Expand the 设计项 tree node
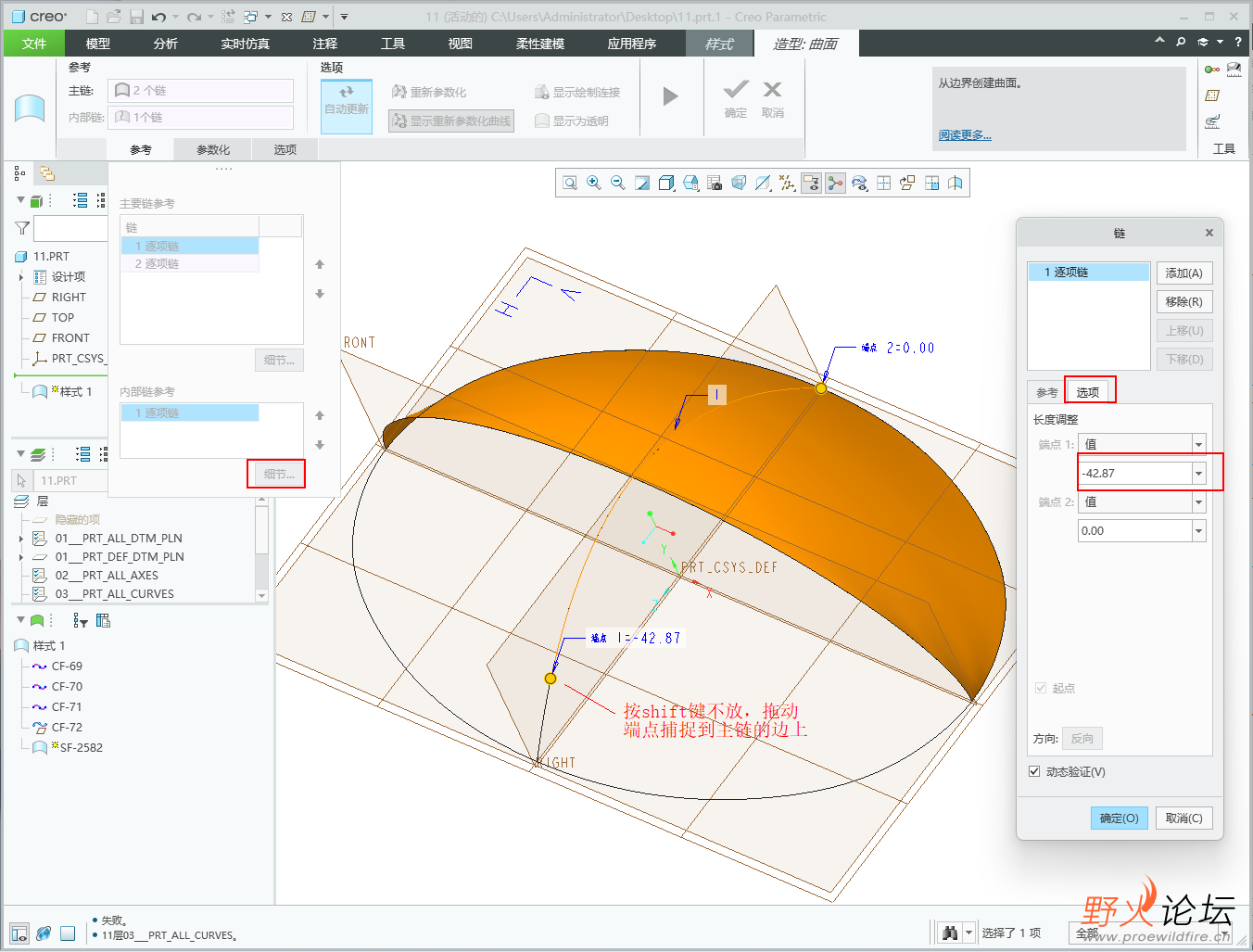The image size is (1253, 952). tap(21, 277)
